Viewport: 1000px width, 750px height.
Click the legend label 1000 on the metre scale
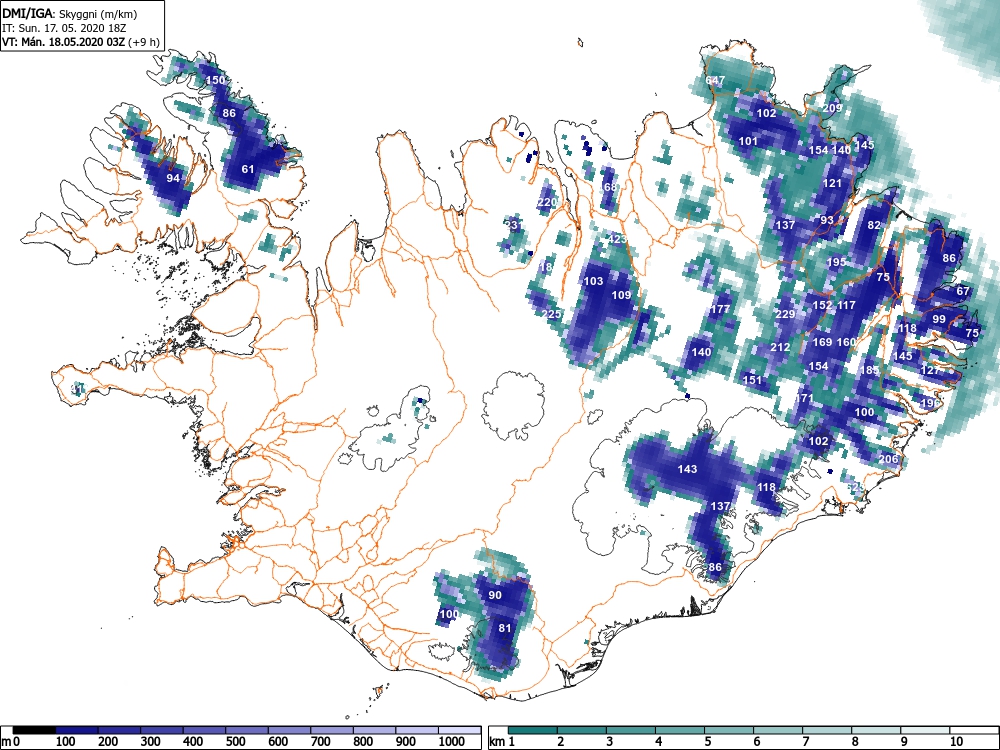(x=452, y=742)
